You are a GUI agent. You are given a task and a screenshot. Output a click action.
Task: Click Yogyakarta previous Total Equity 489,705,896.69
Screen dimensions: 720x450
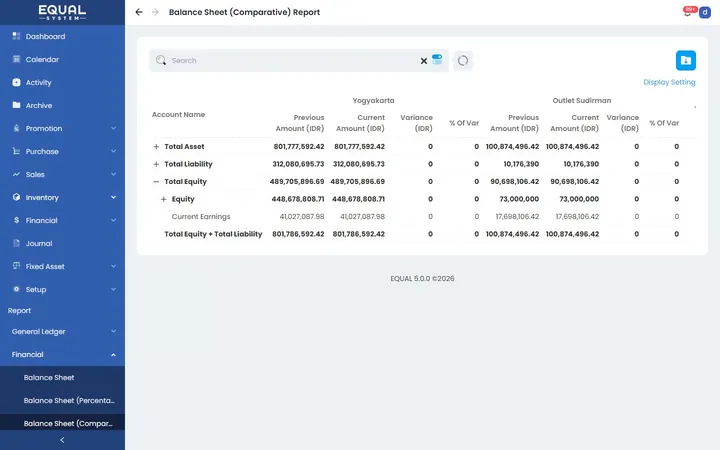coord(297,181)
